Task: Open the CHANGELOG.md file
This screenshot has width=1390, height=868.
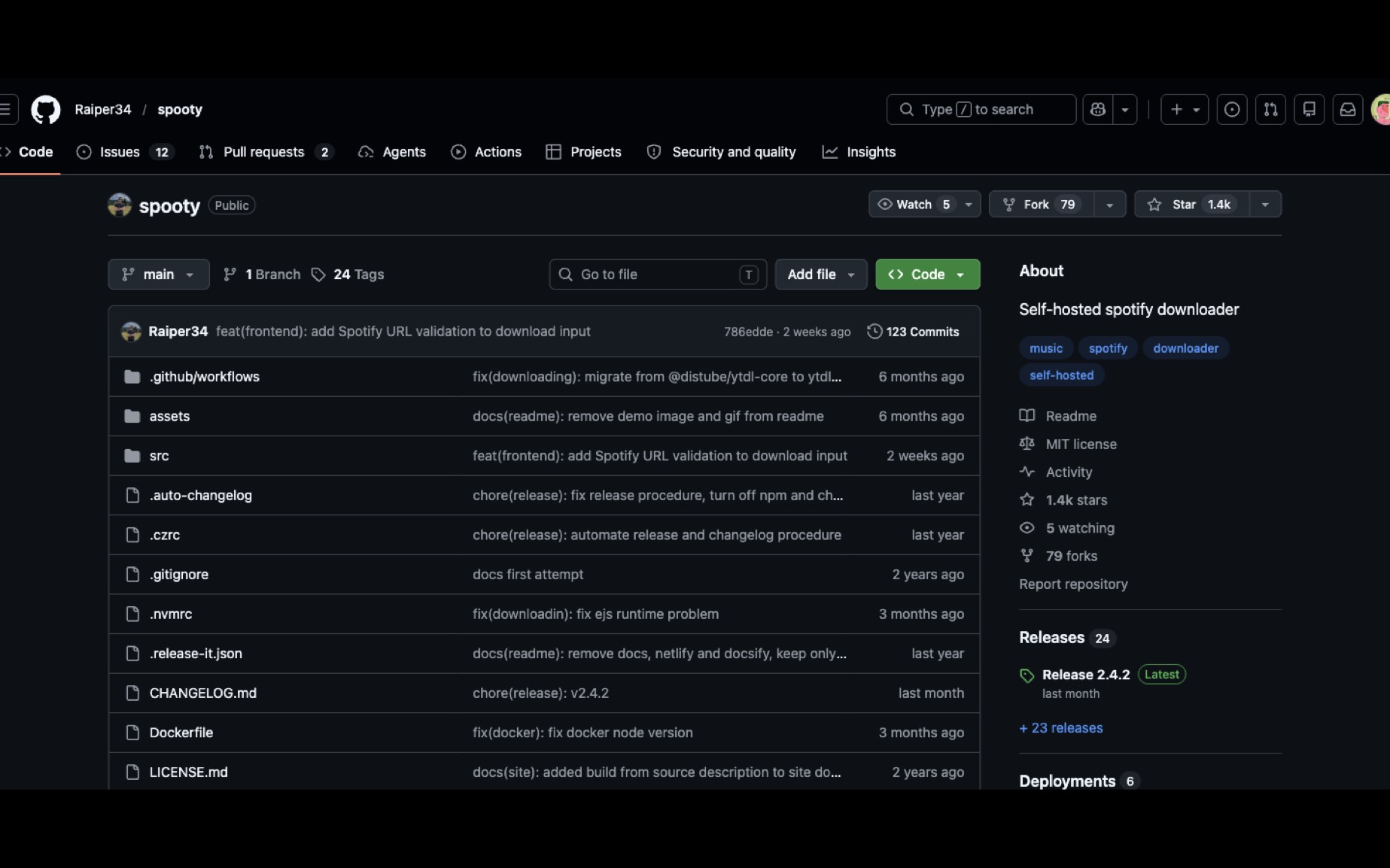Action: pos(202,693)
